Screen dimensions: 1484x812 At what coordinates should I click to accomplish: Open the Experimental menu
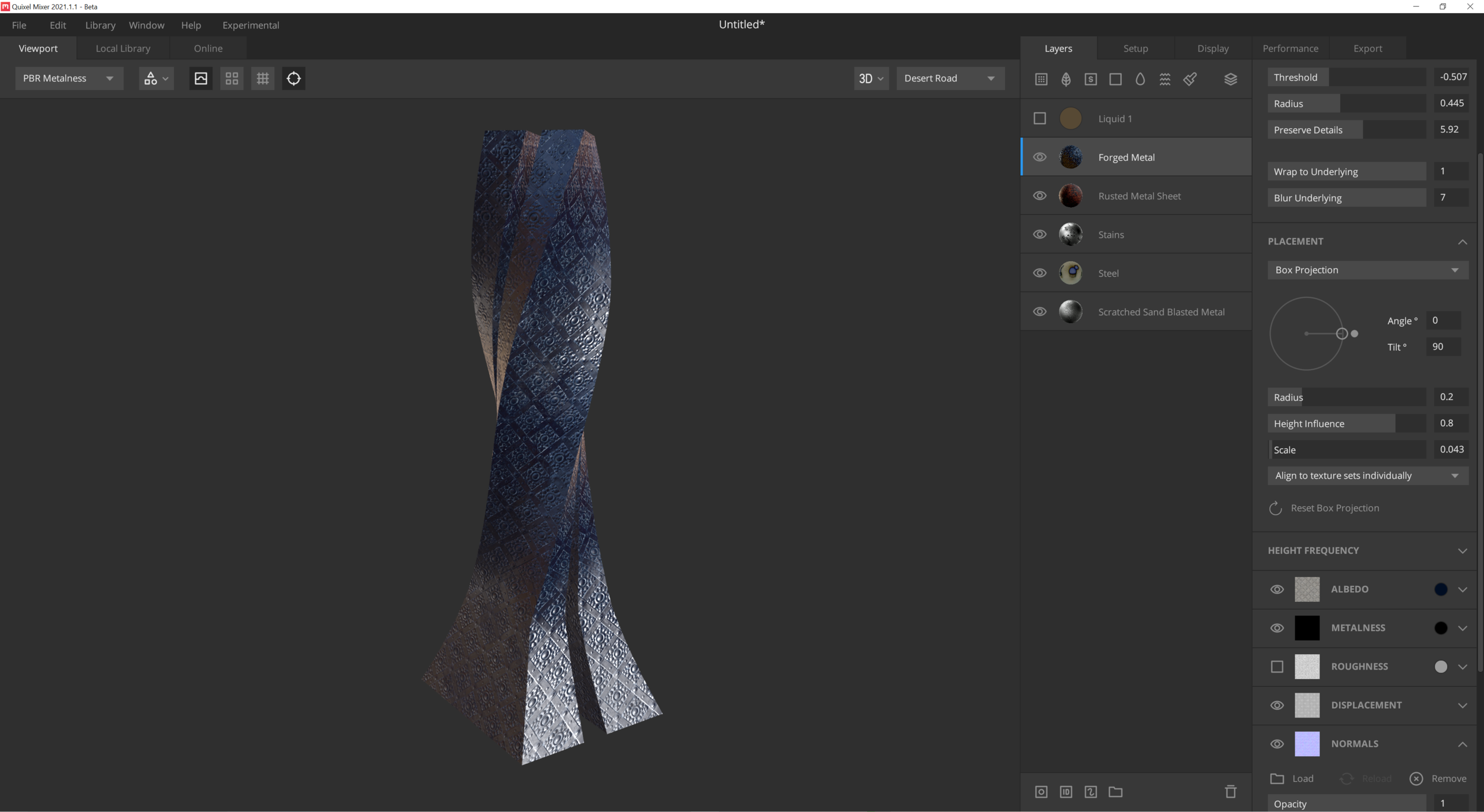click(250, 25)
